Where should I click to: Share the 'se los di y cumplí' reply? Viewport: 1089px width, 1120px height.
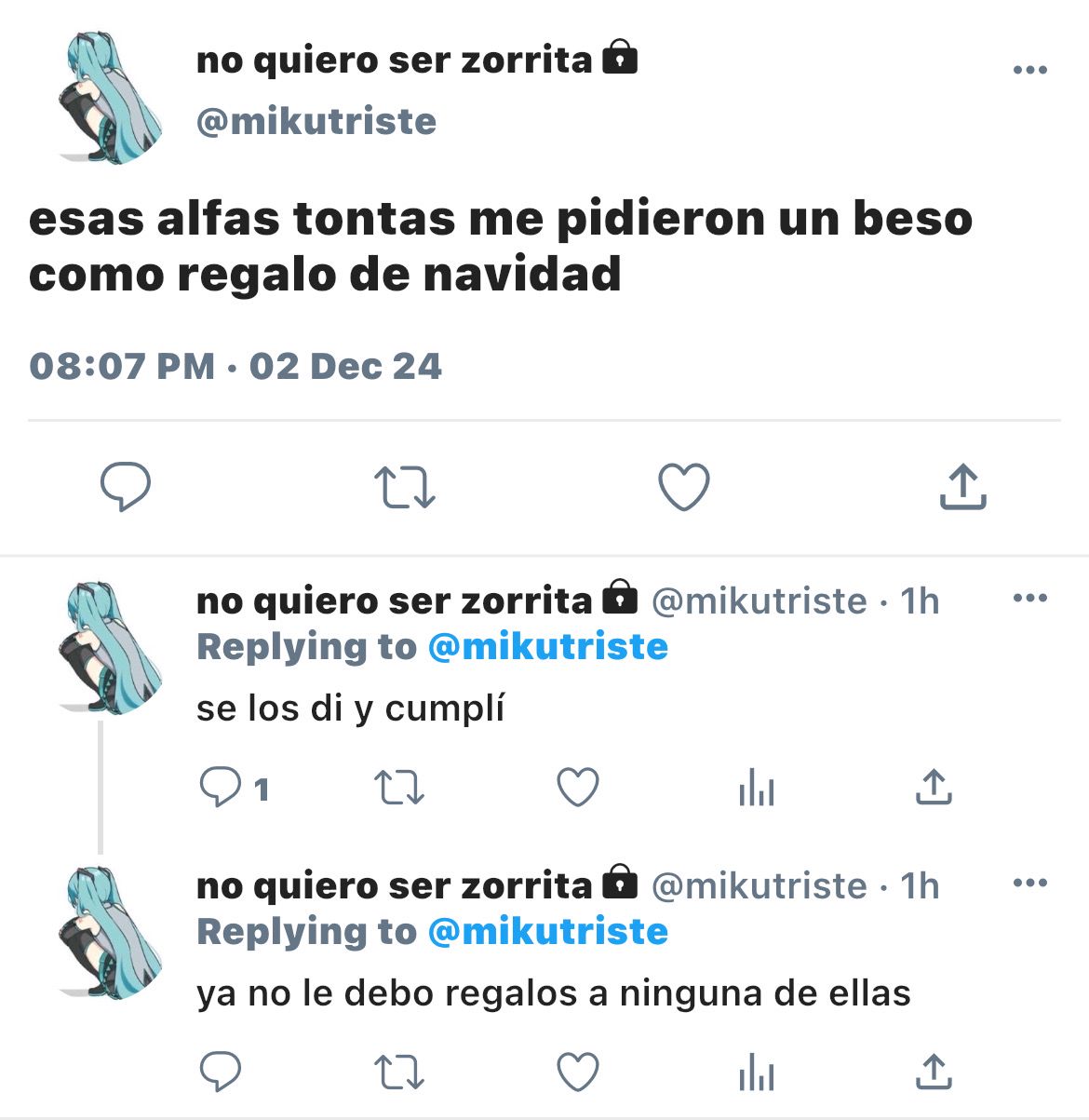(934, 788)
